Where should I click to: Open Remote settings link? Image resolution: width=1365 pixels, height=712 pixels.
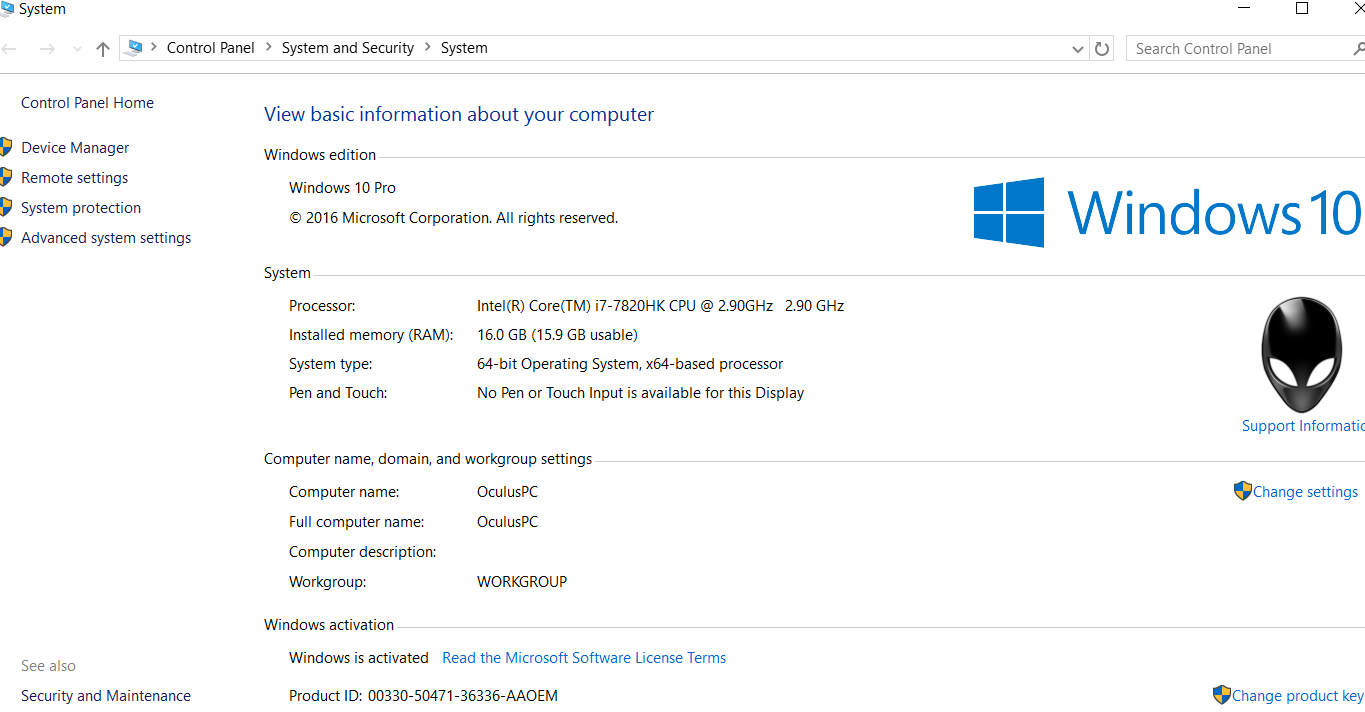tap(75, 178)
